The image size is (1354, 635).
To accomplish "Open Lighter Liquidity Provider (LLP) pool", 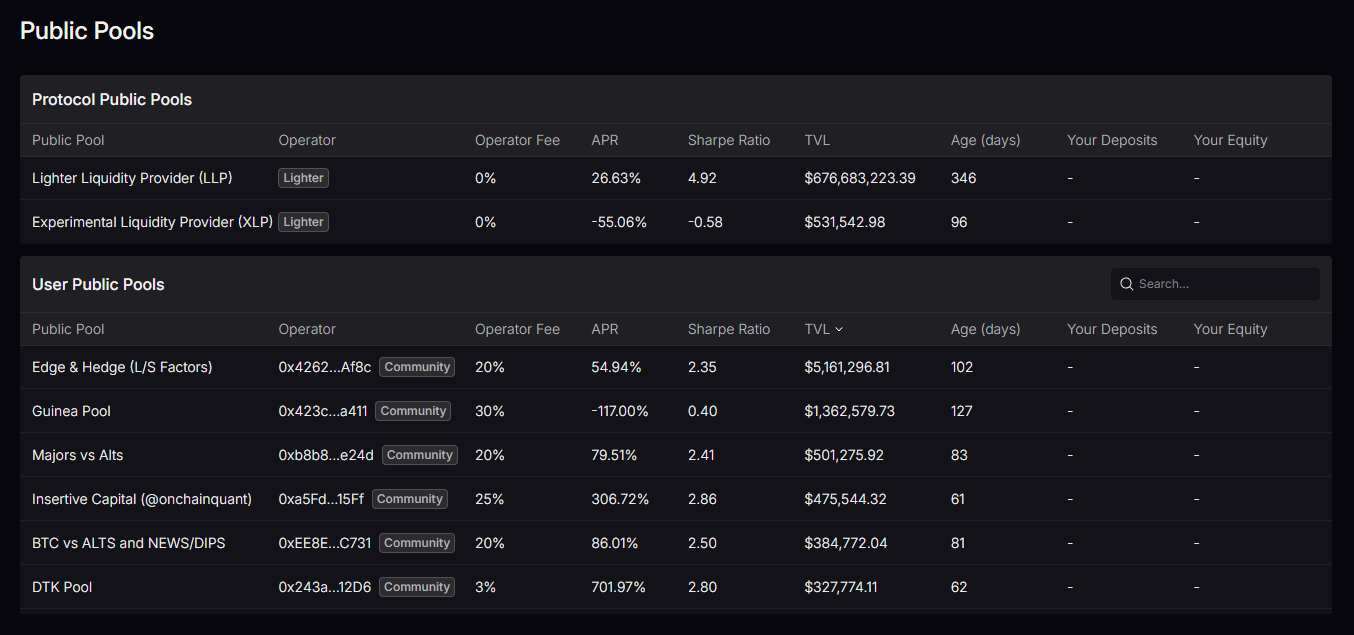I will pyautogui.click(x=132, y=178).
